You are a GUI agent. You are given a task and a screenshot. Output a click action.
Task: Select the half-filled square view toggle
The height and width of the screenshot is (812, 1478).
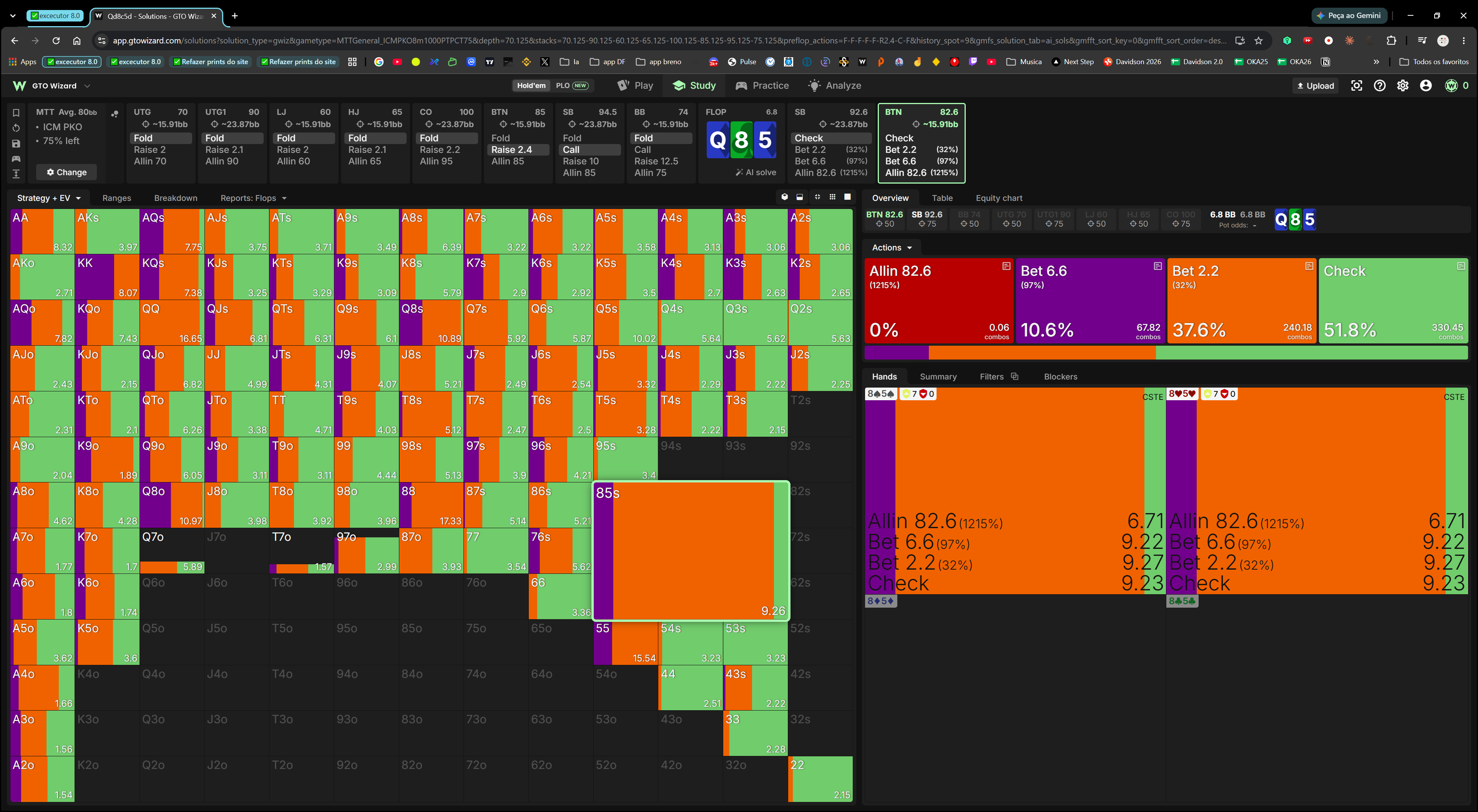[x=800, y=197]
